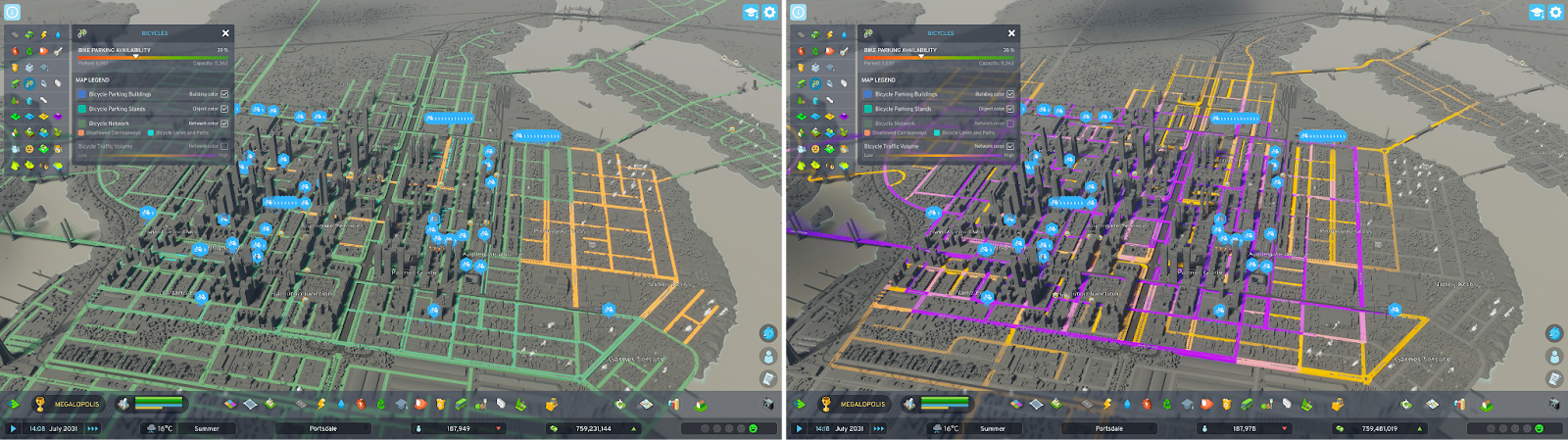Enable Bicycle Network checkbox in right panel
The width and height of the screenshot is (1568, 440).
(1010, 123)
